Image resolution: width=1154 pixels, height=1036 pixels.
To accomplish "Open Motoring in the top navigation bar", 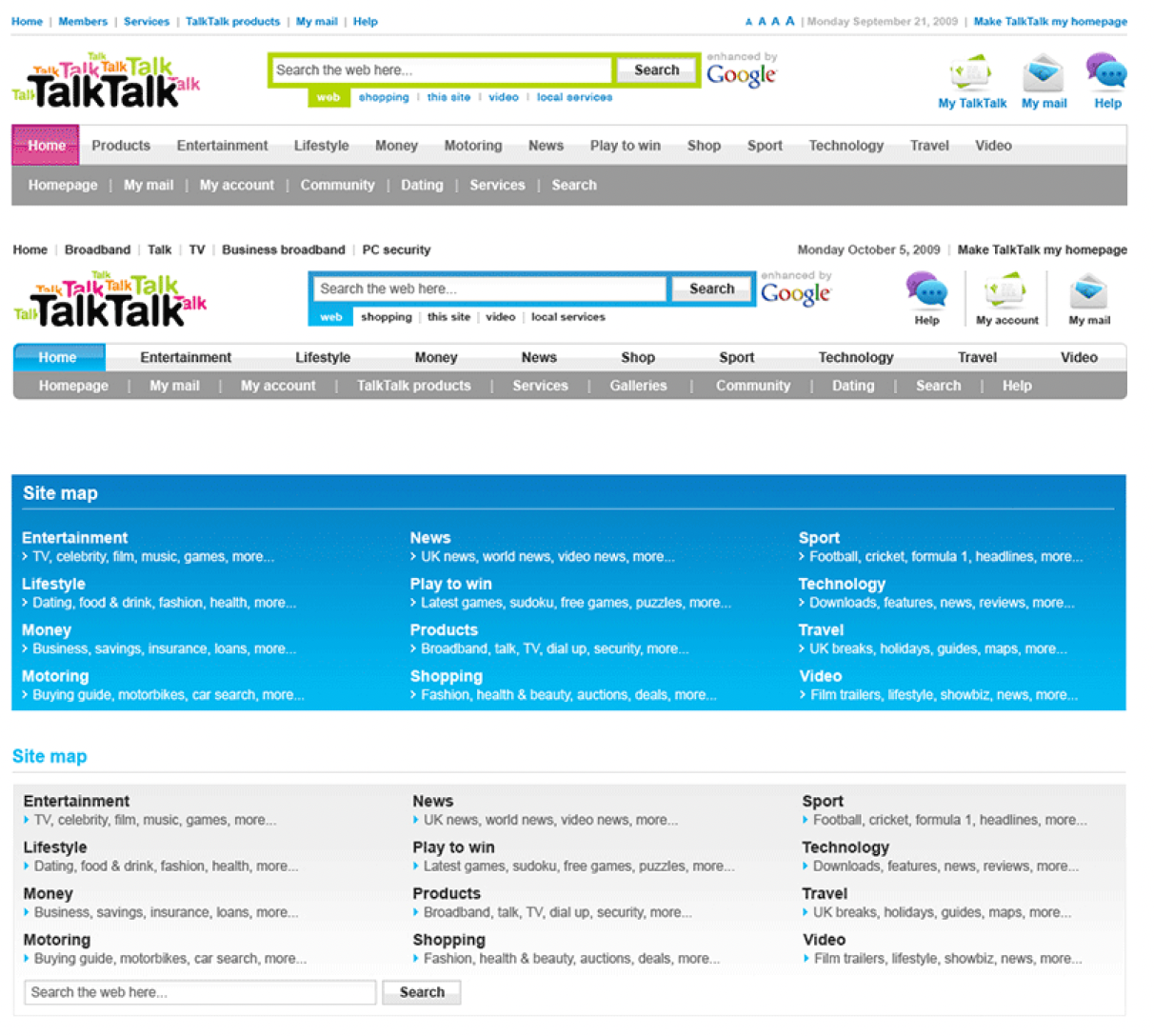I will pos(473,146).
